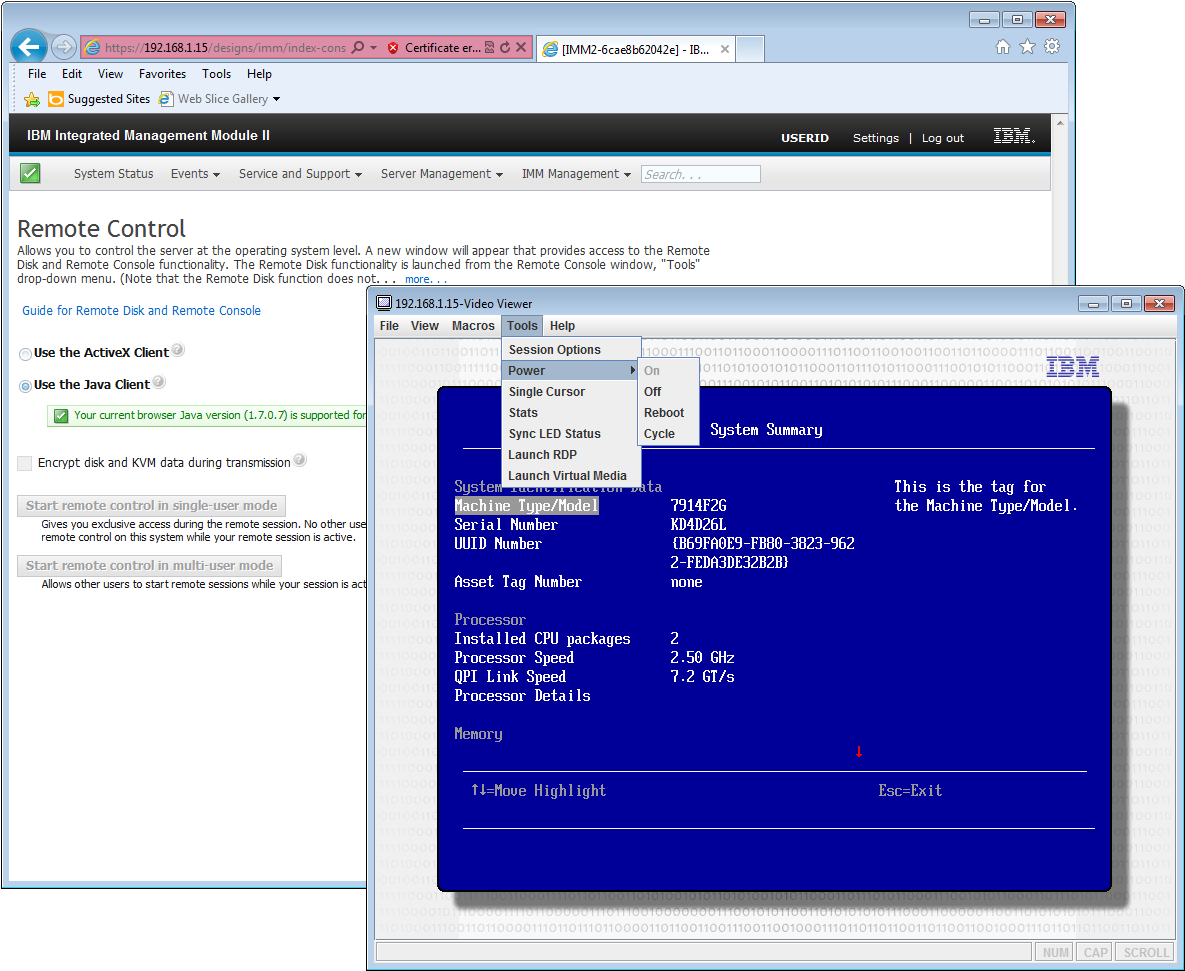Image resolution: width=1185 pixels, height=971 pixels.
Task: Expand the Service and Support dropdown
Action: click(x=300, y=174)
